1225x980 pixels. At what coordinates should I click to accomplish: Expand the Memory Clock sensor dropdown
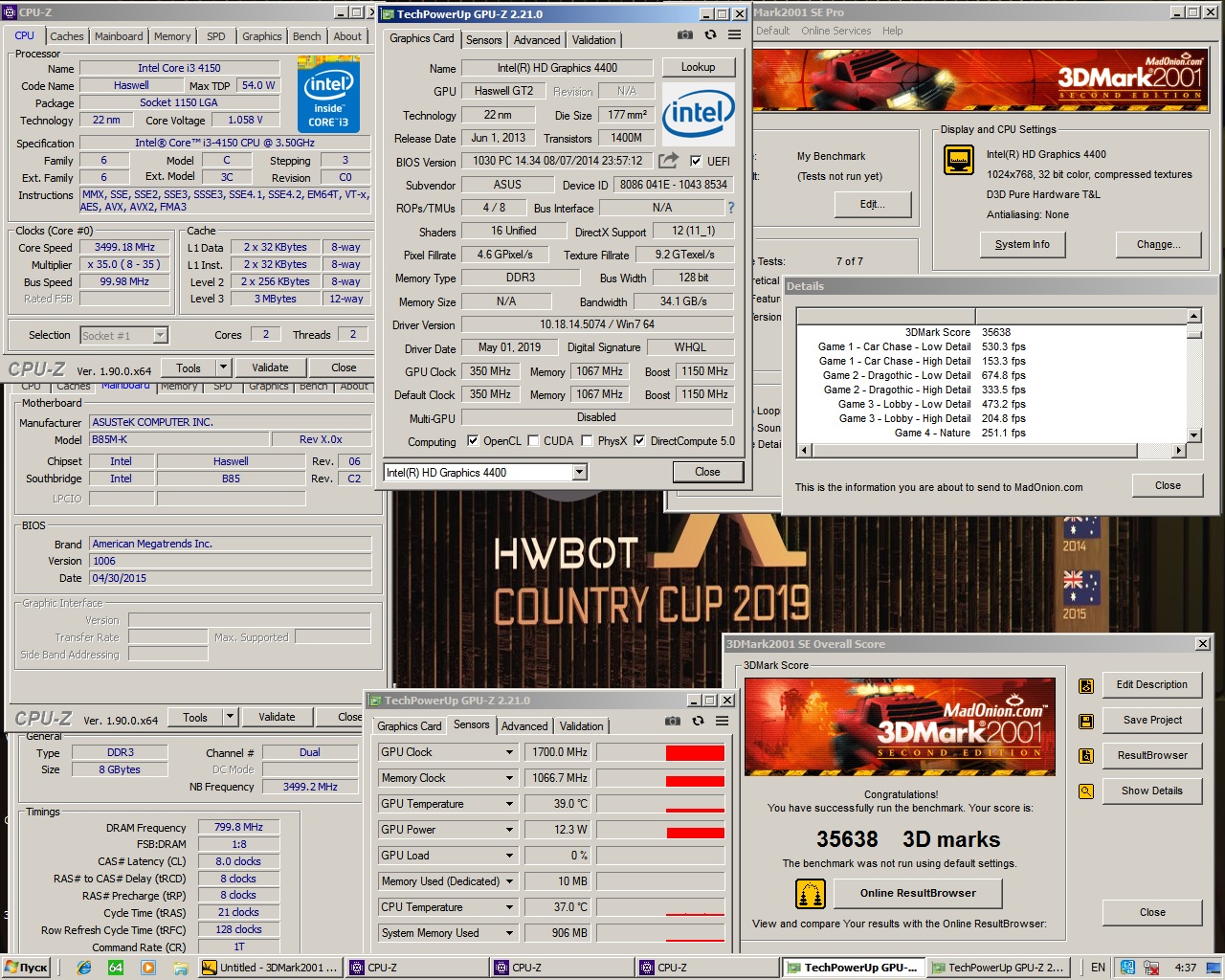coord(510,778)
